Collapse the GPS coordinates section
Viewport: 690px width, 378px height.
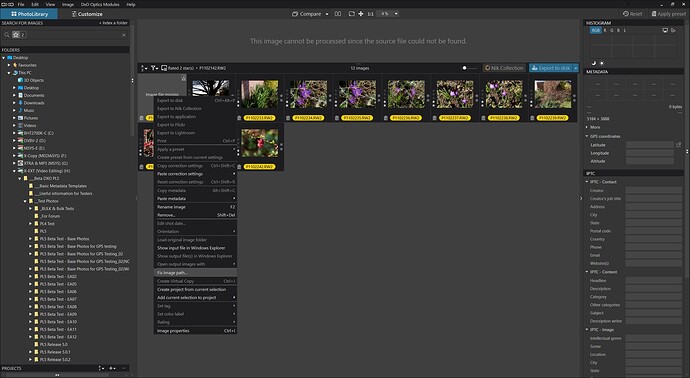587,136
